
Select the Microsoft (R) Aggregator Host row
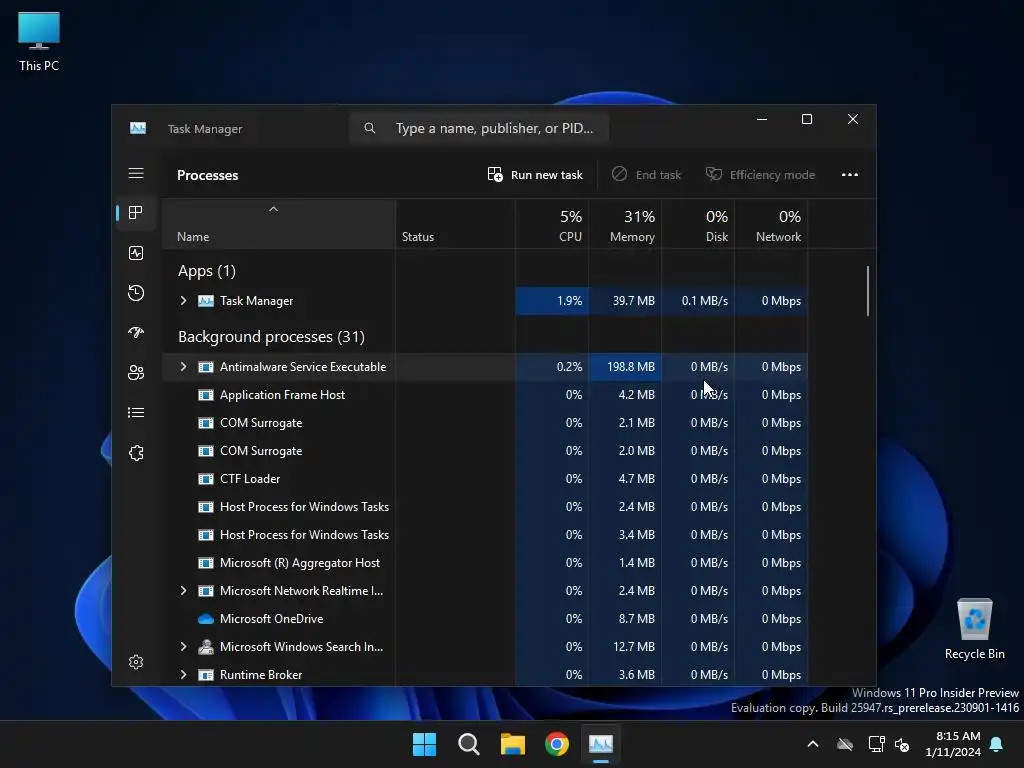point(485,562)
